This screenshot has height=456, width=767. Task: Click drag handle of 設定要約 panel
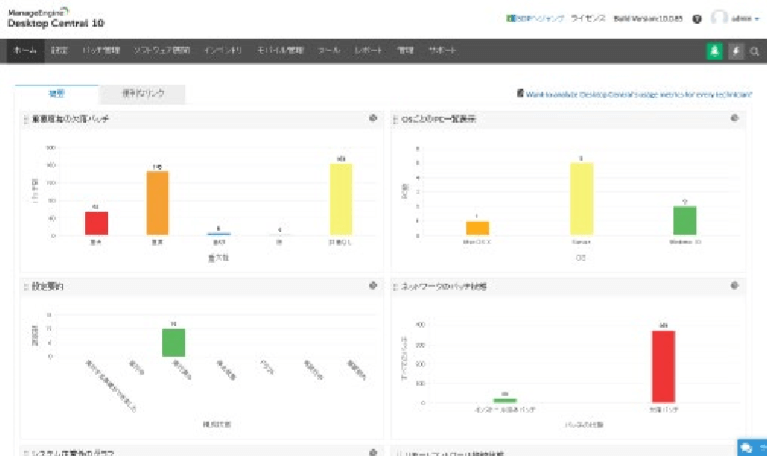26,287
